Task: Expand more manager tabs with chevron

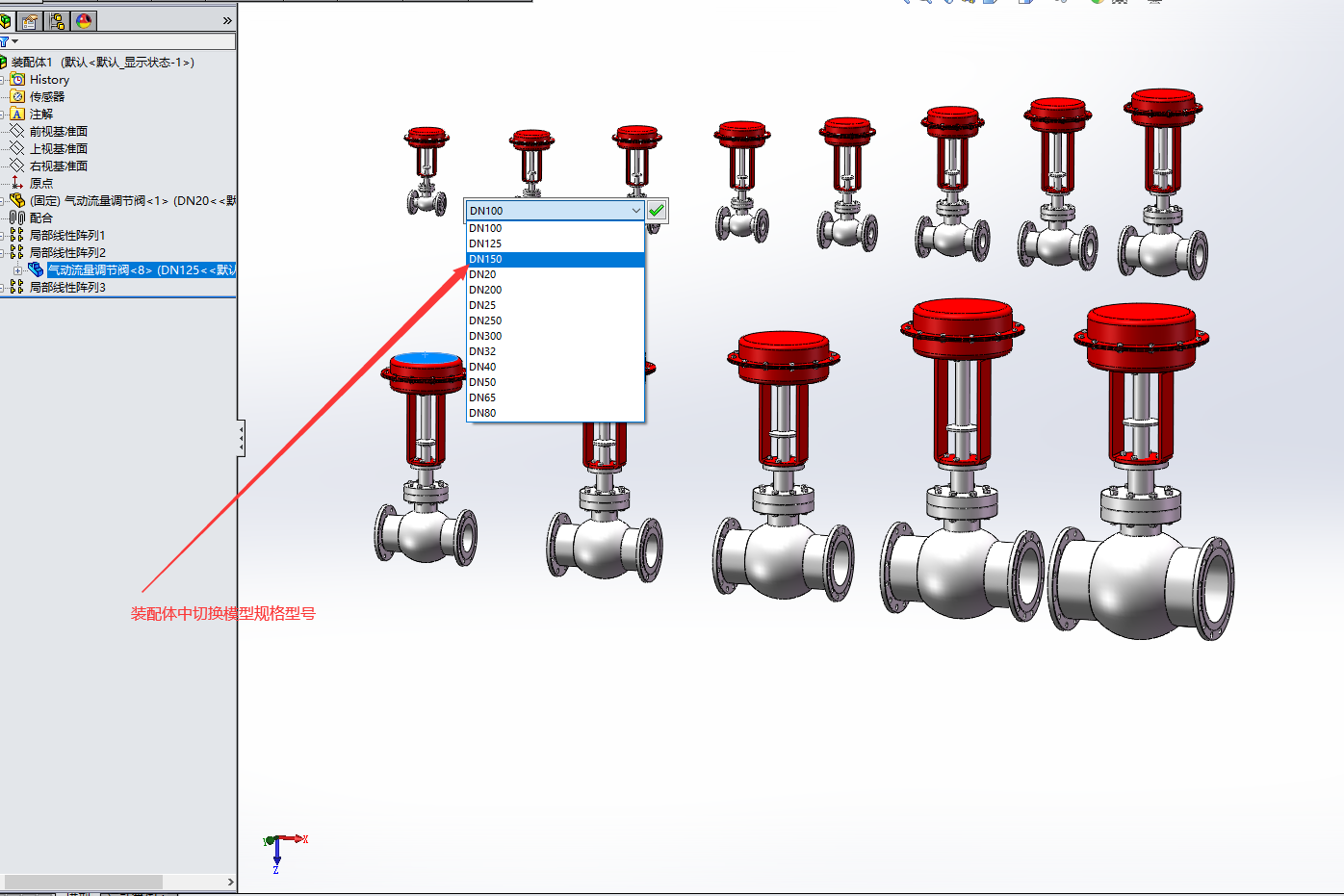Action: pos(227,20)
